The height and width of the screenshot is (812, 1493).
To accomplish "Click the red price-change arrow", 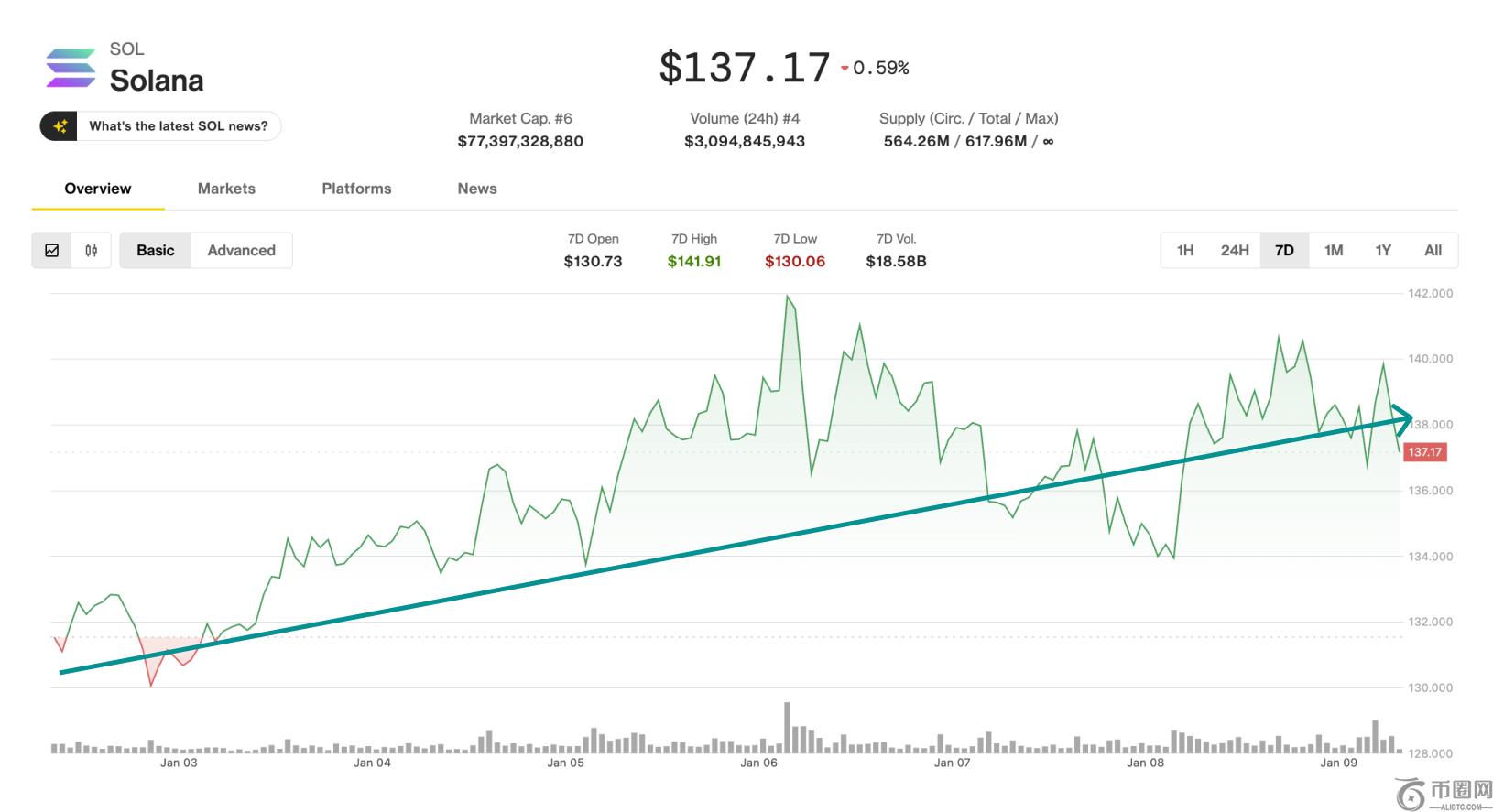I will pyautogui.click(x=845, y=69).
